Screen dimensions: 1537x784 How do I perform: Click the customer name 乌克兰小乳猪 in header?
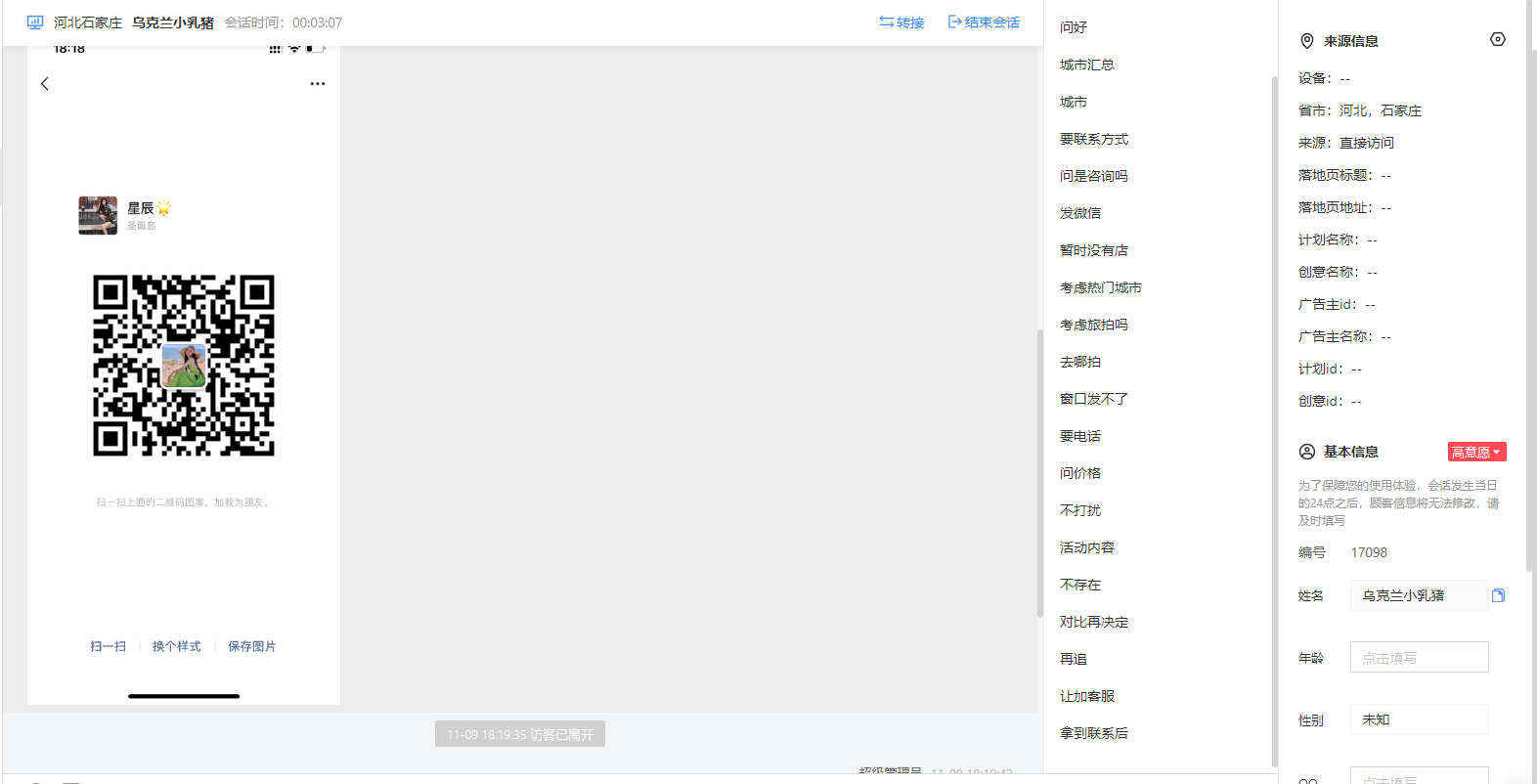click(x=173, y=22)
